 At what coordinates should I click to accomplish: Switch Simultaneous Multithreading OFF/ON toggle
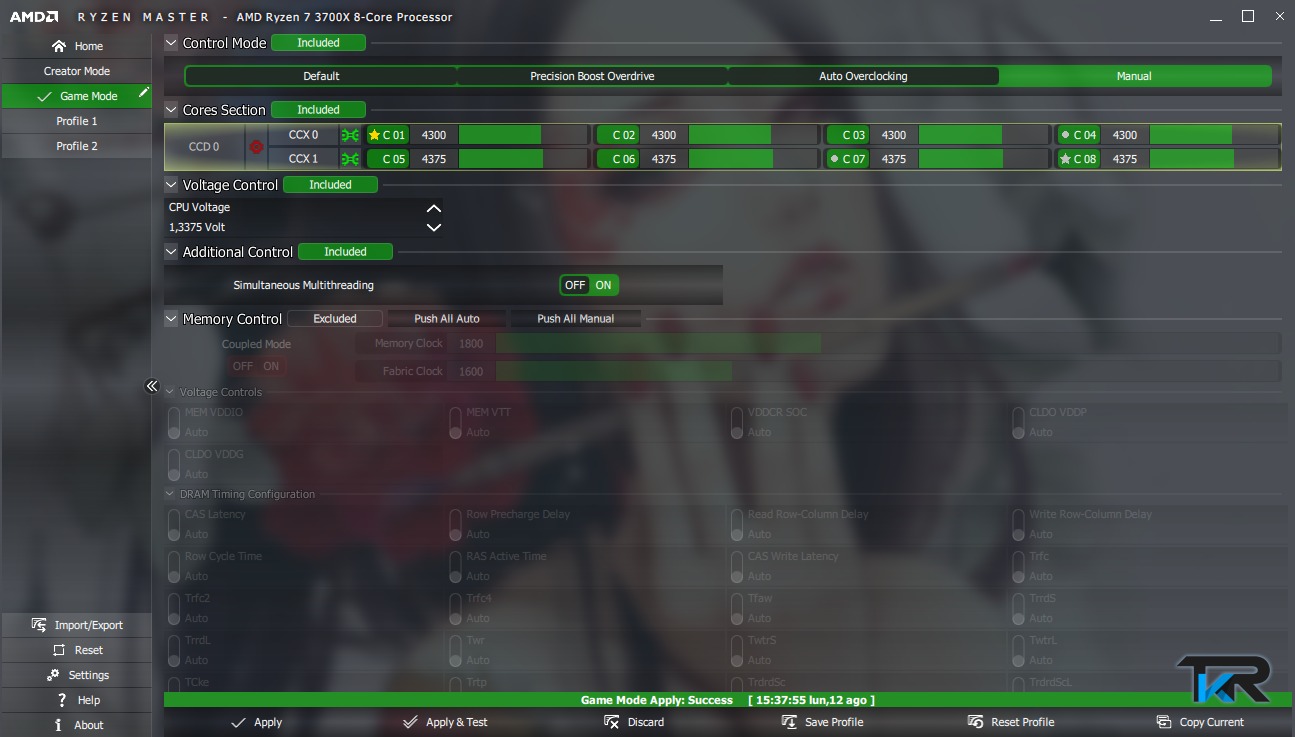point(589,285)
